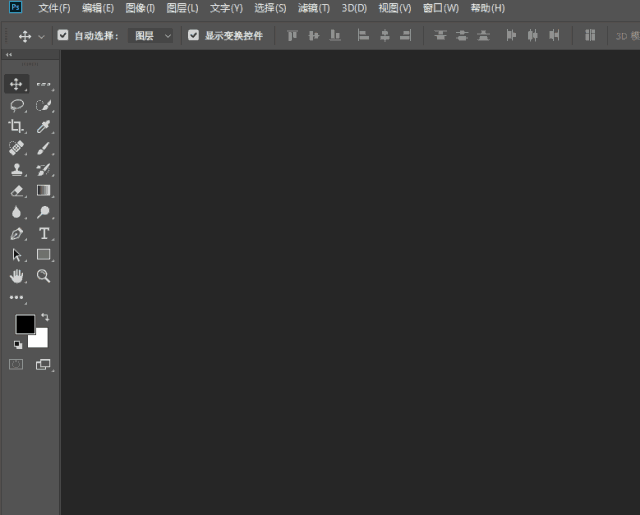Uncheck the 自动选择 checkbox
This screenshot has height=515, width=640.
[x=63, y=35]
